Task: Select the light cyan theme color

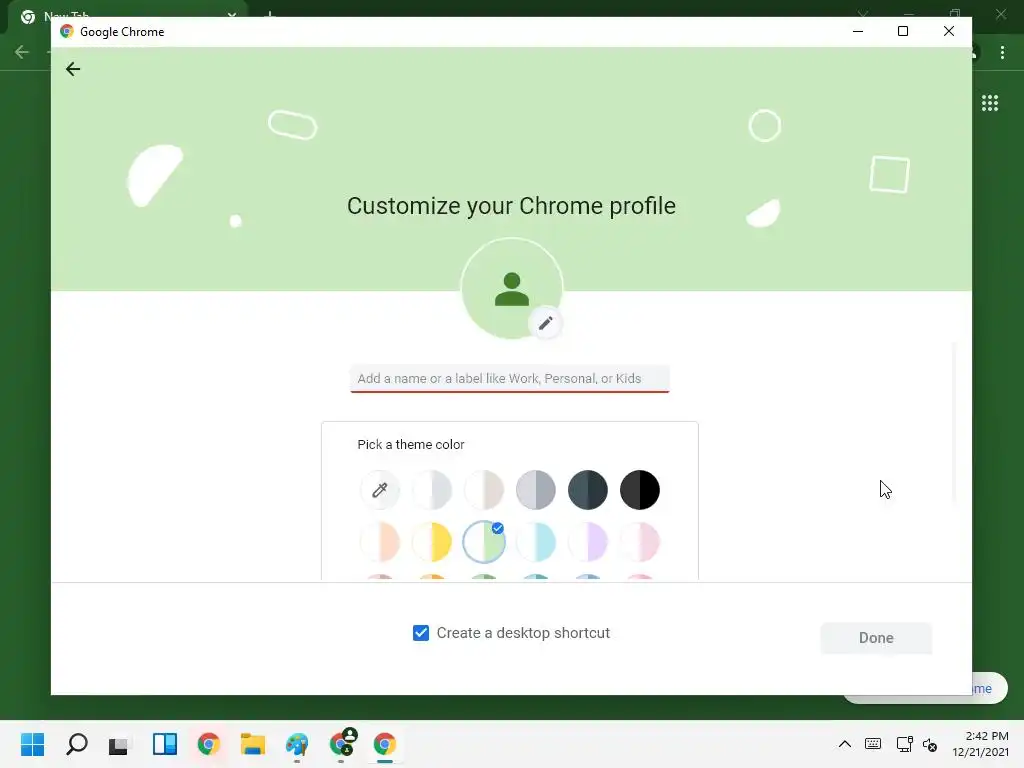Action: coord(536,542)
